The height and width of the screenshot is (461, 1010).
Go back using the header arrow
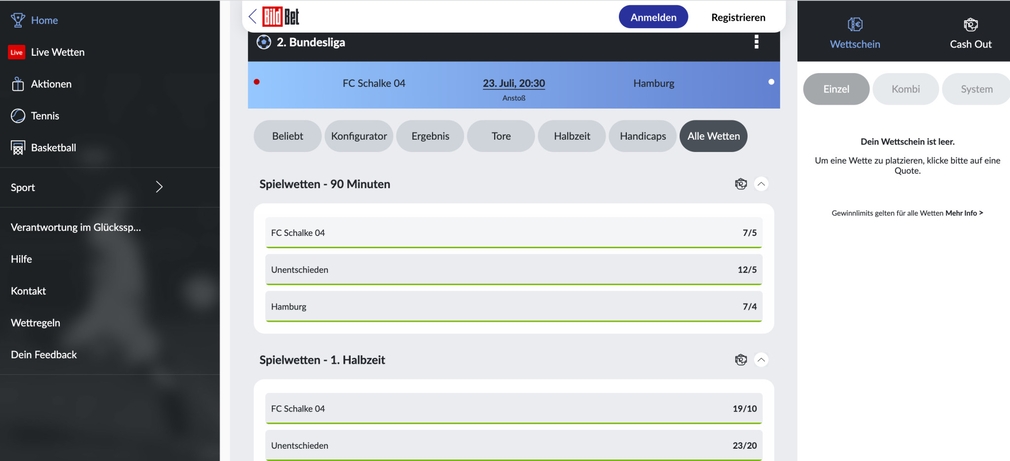point(252,16)
